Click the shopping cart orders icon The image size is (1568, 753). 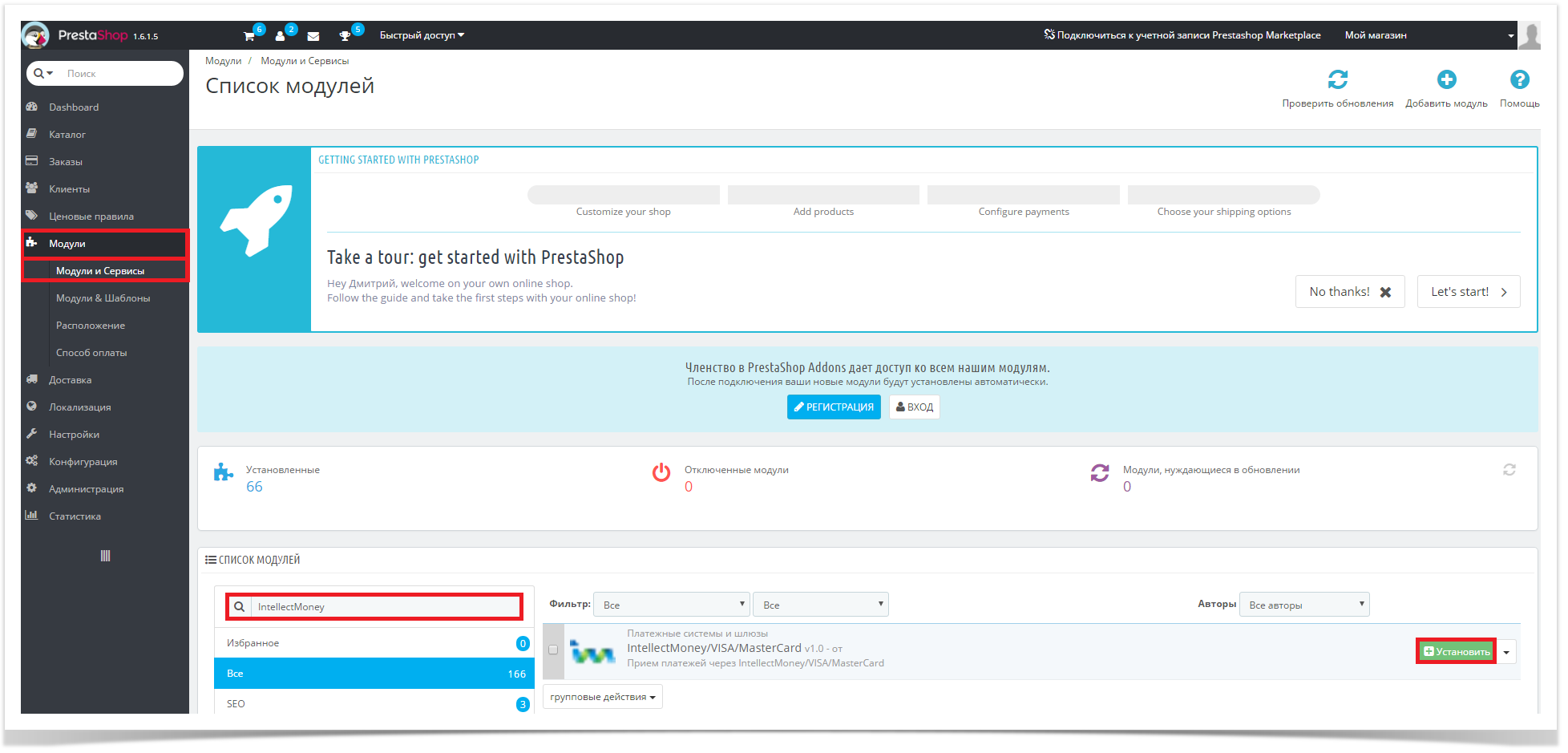click(249, 36)
